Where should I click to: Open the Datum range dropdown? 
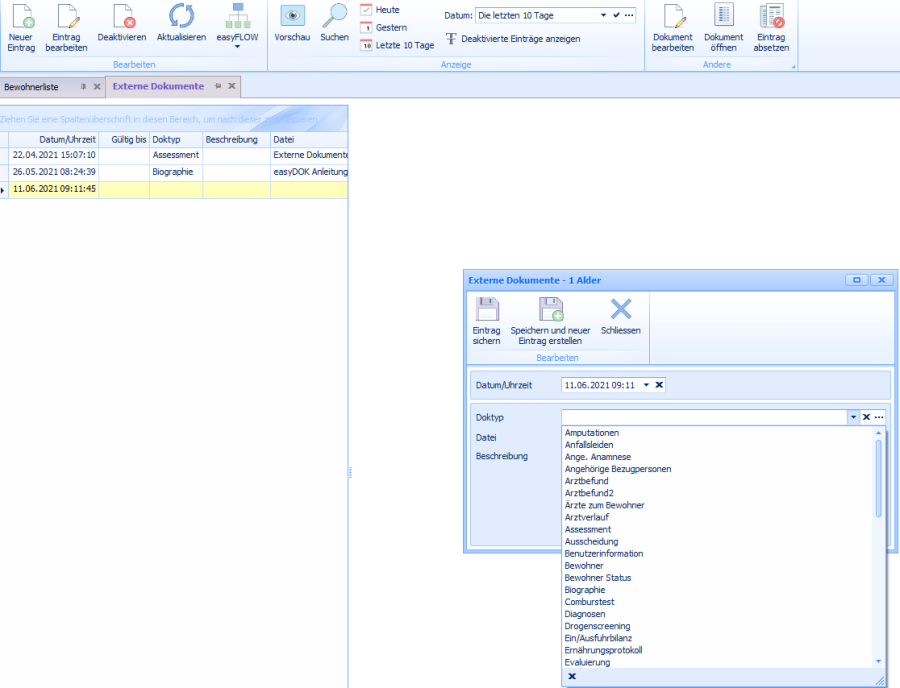pyautogui.click(x=603, y=16)
